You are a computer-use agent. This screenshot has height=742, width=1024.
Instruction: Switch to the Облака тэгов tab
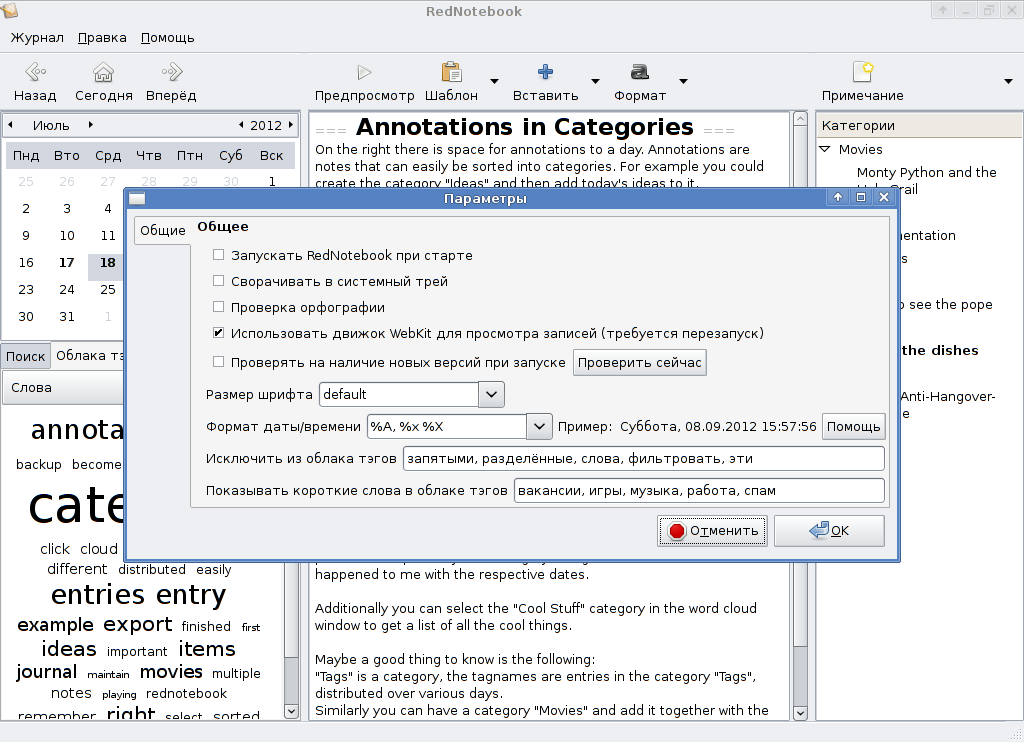pos(89,355)
